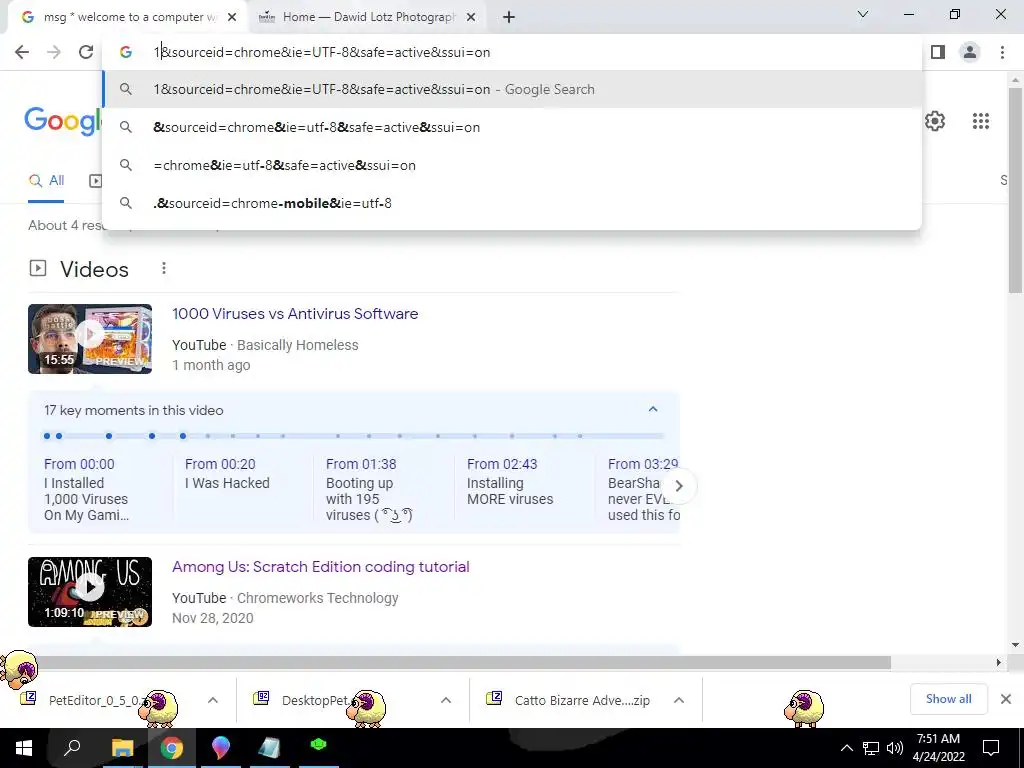The image size is (1024, 768).
Task: Click the Google logo
Action: tap(63, 121)
